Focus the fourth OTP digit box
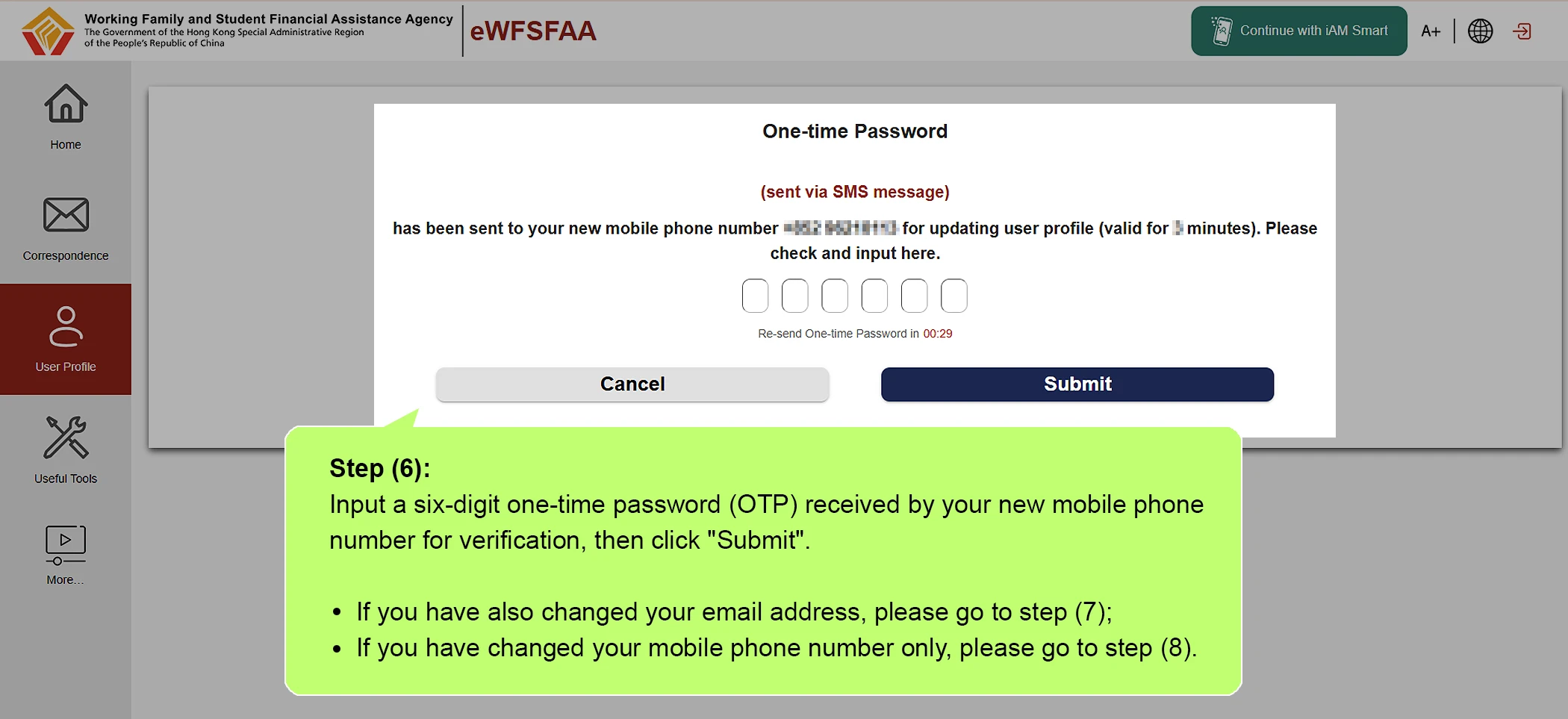 (x=874, y=296)
